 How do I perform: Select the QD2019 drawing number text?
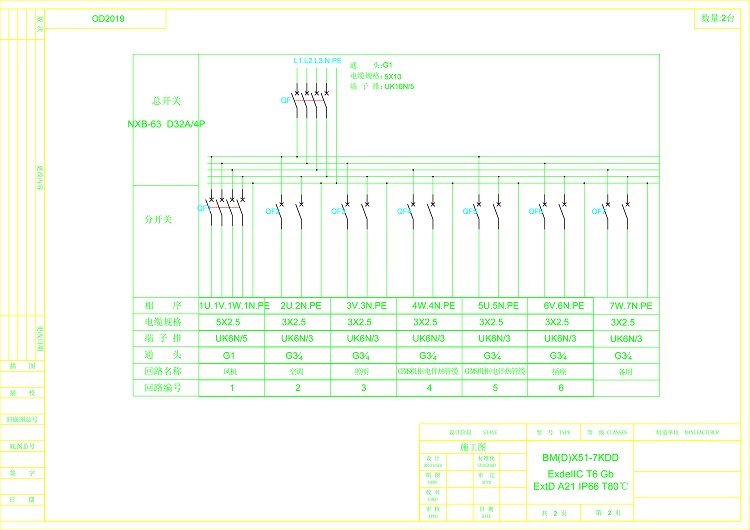pyautogui.click(x=108, y=19)
